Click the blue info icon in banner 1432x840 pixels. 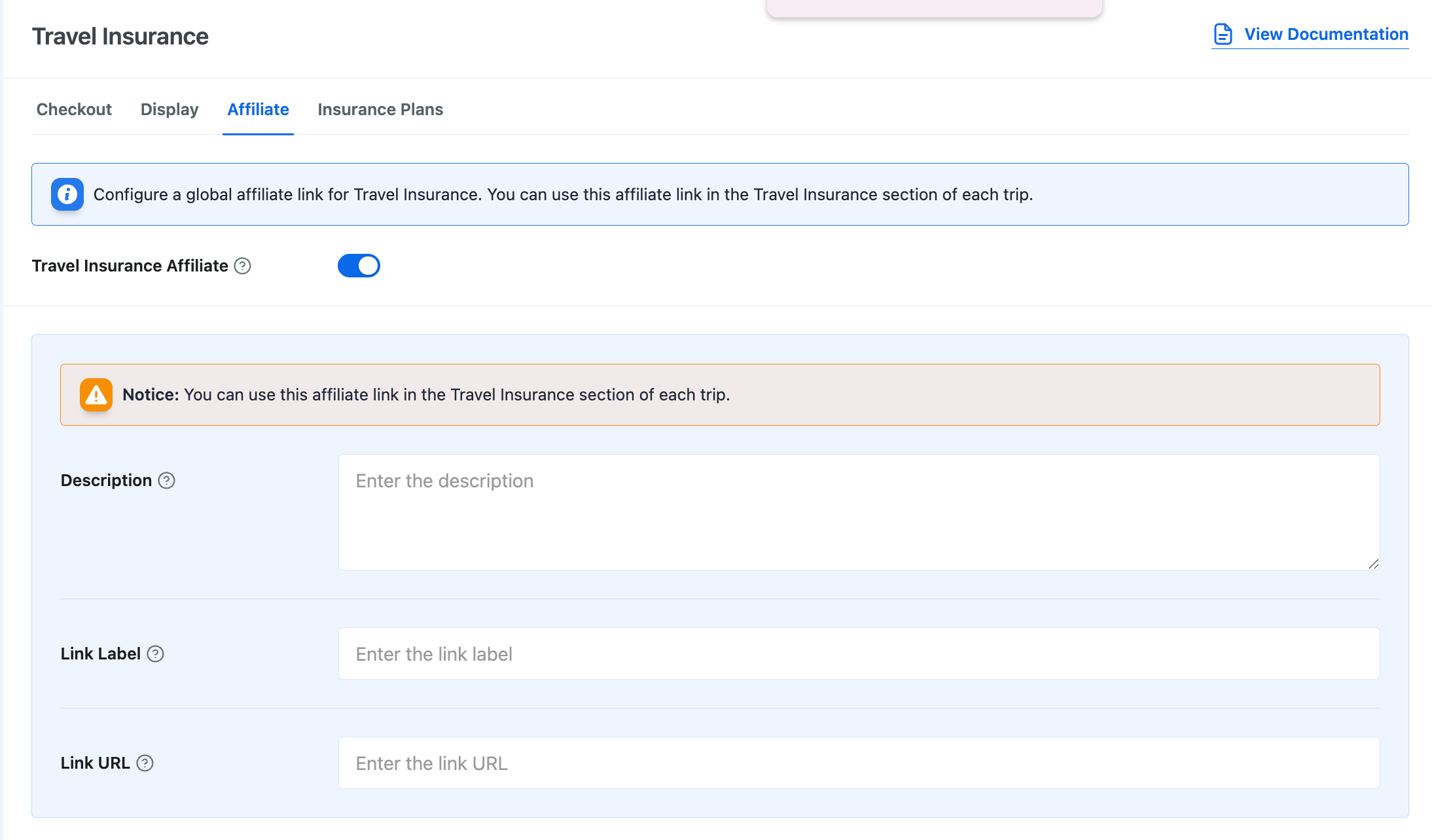67,194
